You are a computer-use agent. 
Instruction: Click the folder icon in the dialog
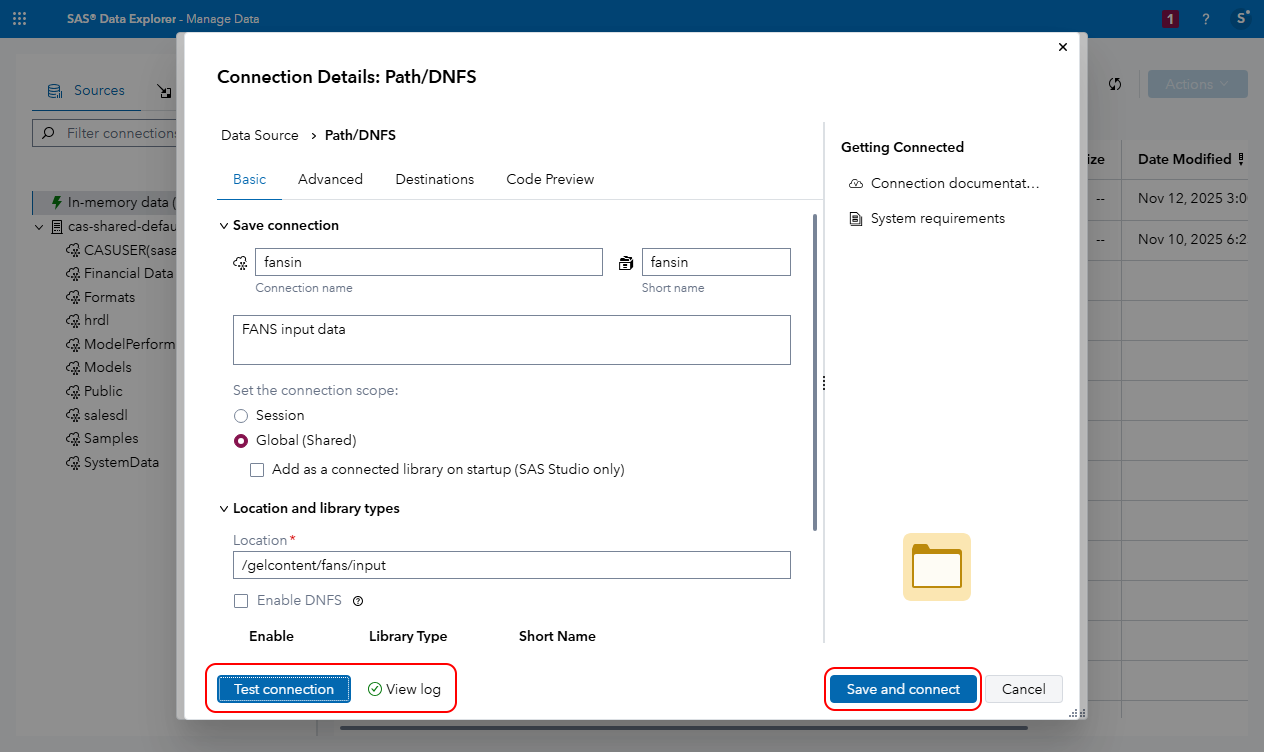pos(936,567)
